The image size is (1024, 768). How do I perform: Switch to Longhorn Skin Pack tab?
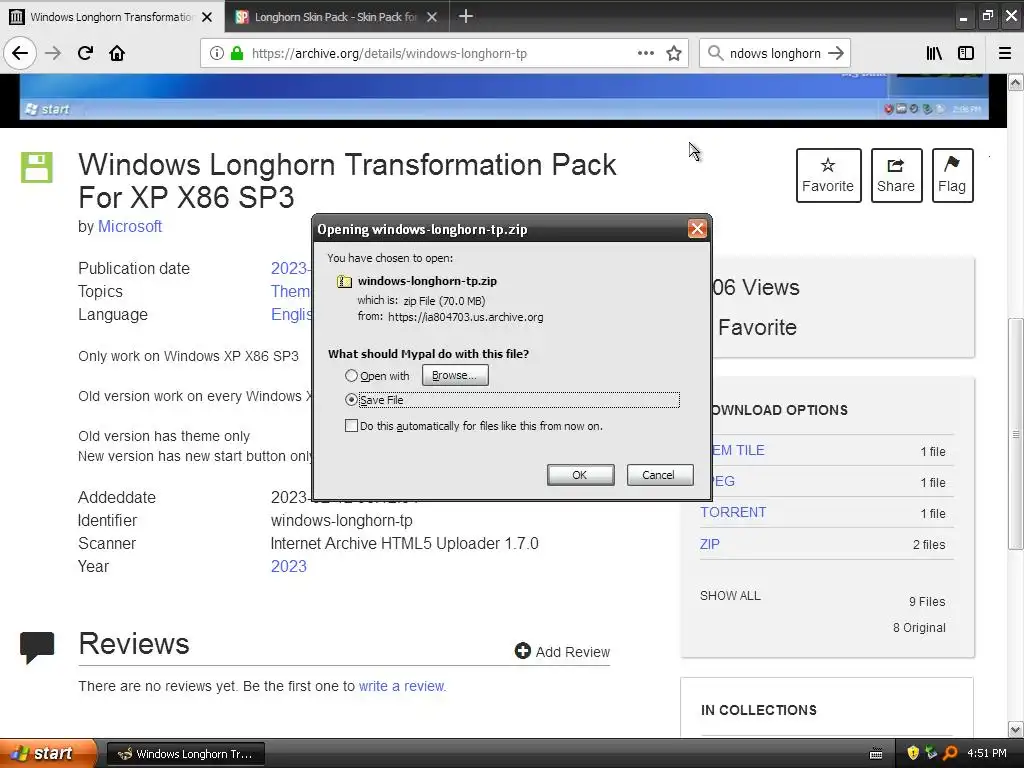pyautogui.click(x=336, y=17)
